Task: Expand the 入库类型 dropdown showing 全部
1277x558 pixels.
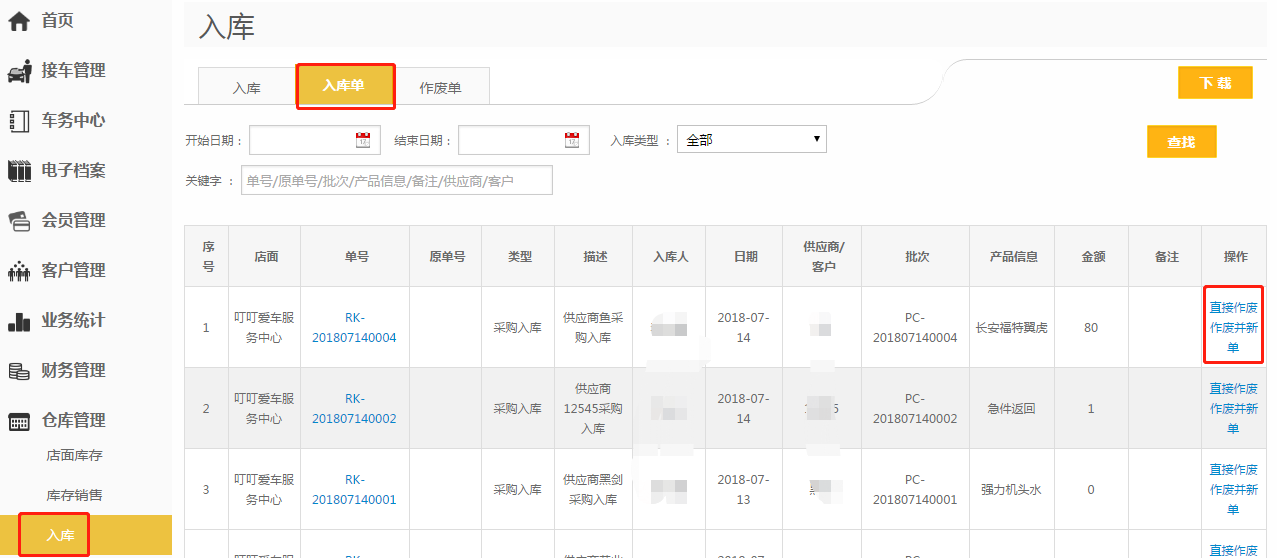Action: (x=751, y=140)
